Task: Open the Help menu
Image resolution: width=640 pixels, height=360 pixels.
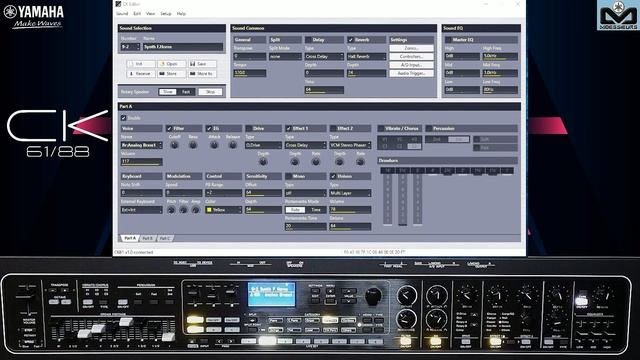Action: point(181,14)
